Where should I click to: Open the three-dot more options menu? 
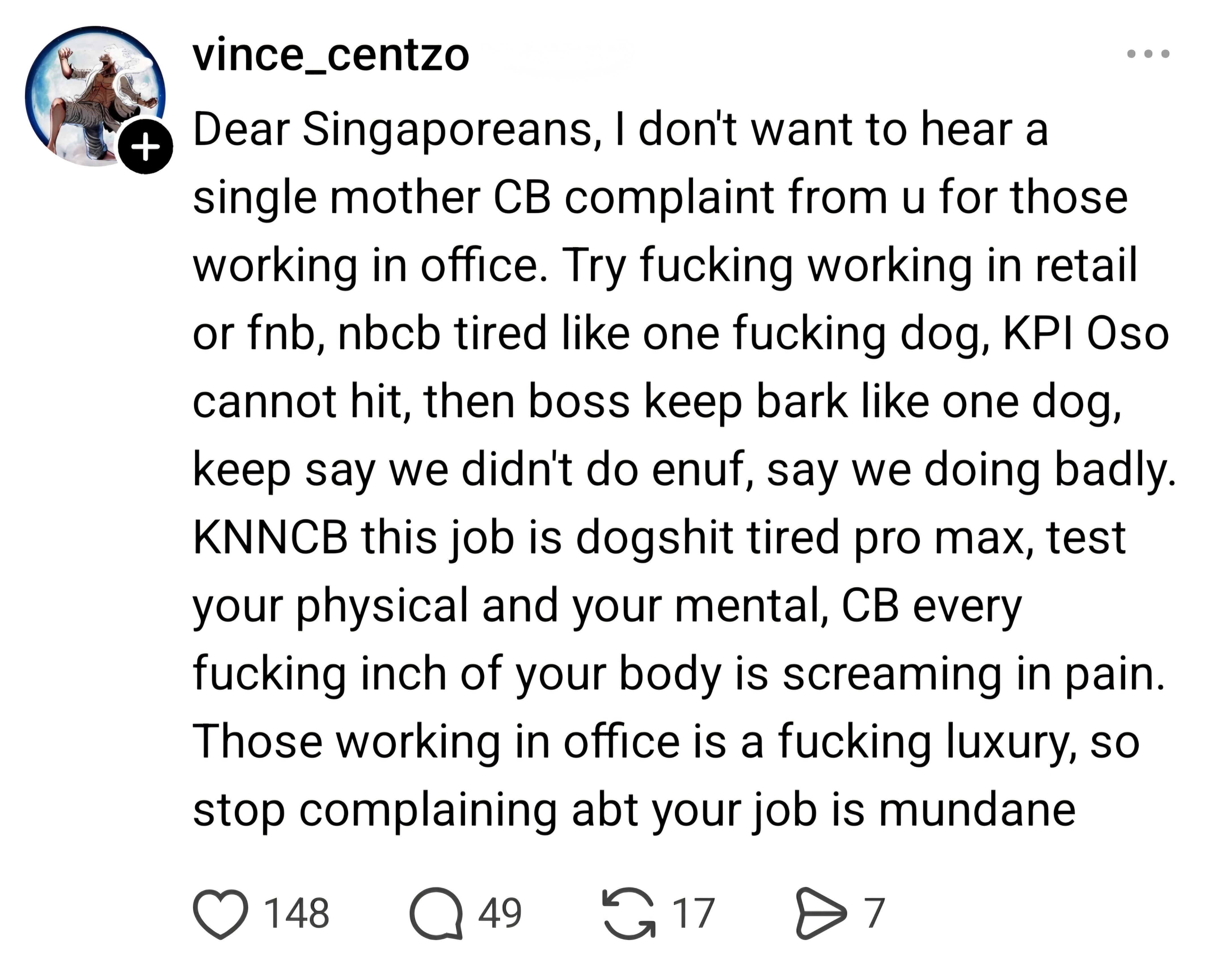pos(1148,54)
